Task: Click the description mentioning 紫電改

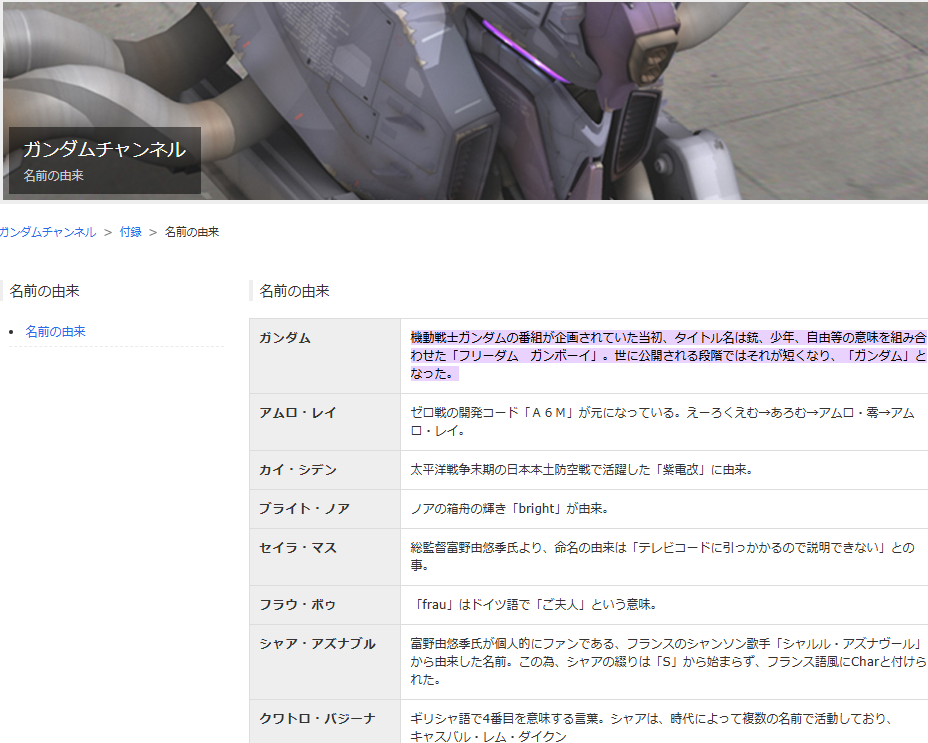Action: pos(581,470)
